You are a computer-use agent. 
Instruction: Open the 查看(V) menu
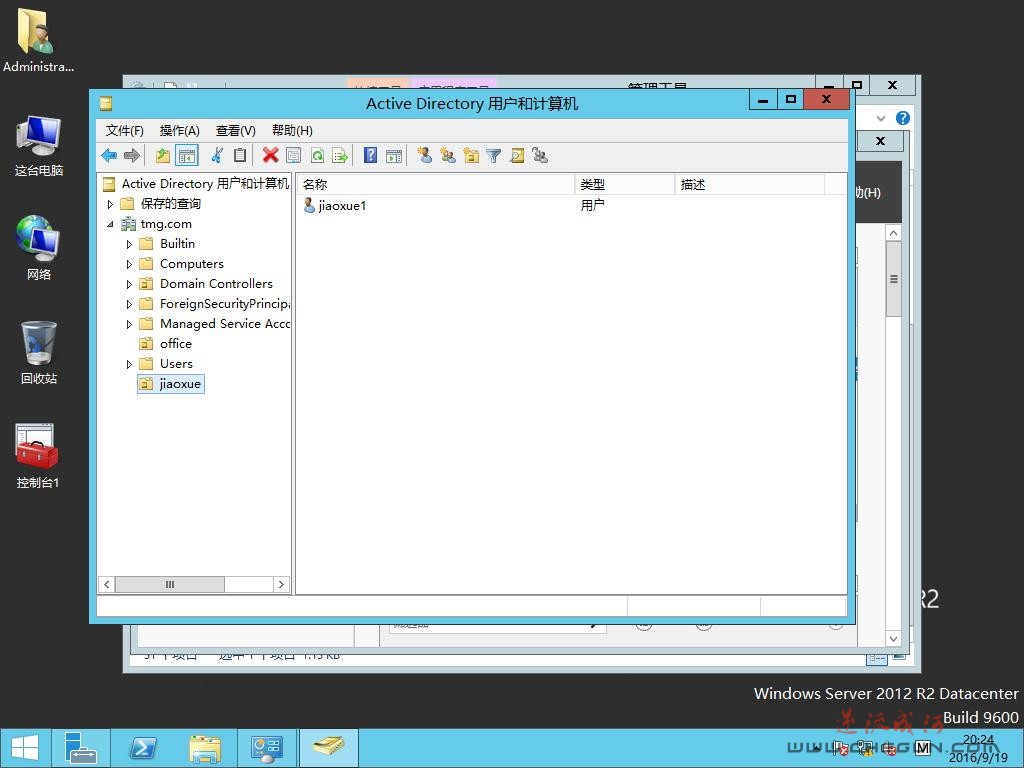[236, 131]
